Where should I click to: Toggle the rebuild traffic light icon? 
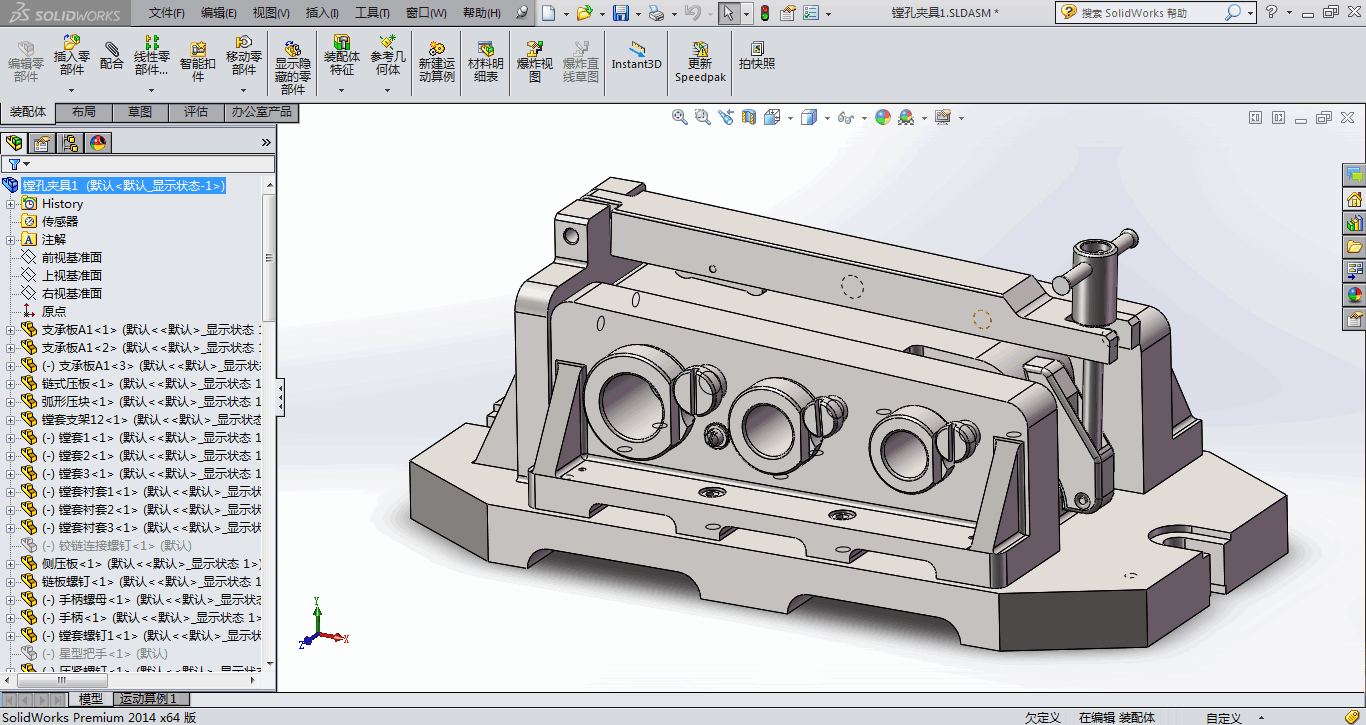click(765, 13)
